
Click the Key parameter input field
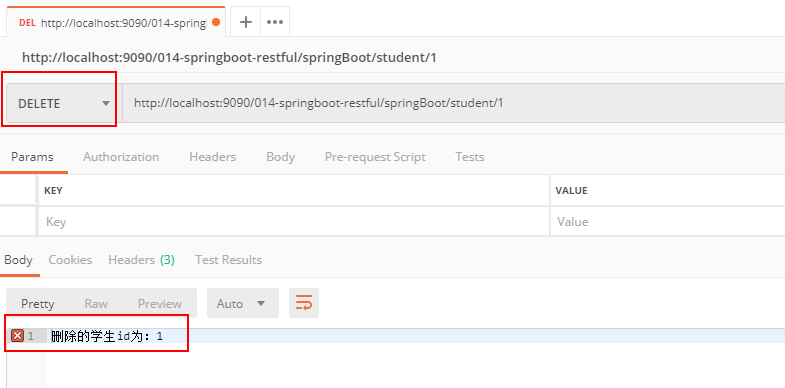pyautogui.click(x=294, y=221)
